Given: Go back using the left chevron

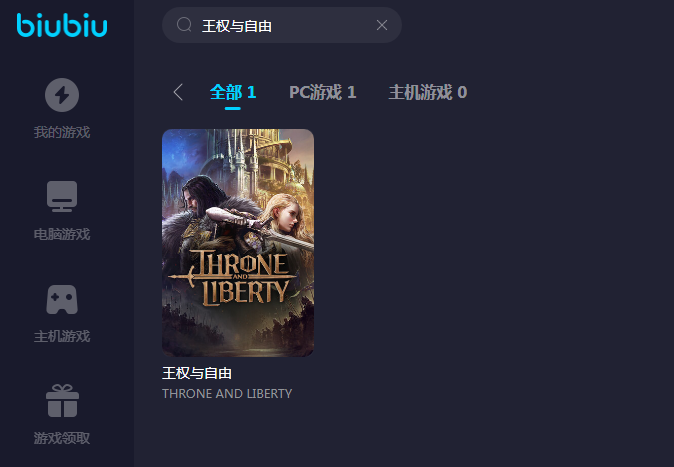Looking at the screenshot, I should click(x=178, y=92).
